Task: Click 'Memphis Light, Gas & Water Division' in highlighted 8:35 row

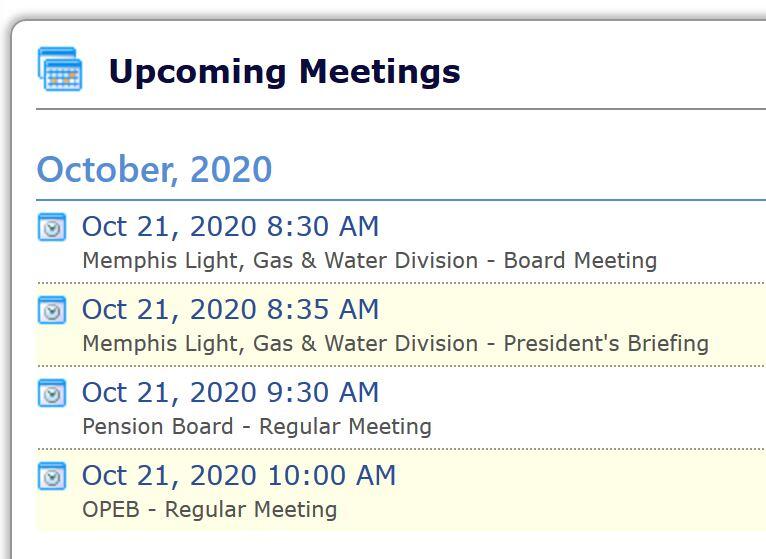Action: [x=280, y=344]
